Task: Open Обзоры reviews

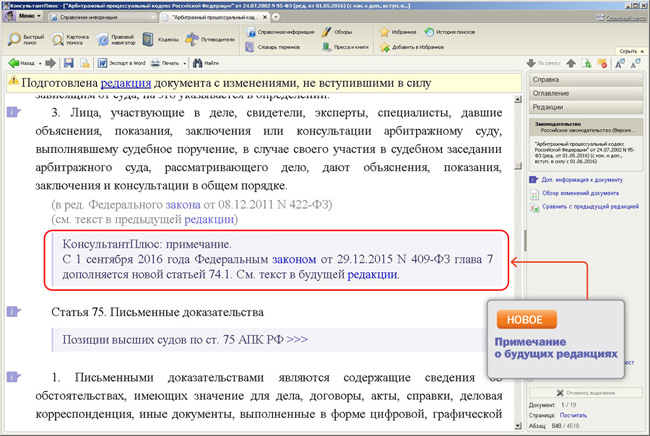Action: [337, 32]
